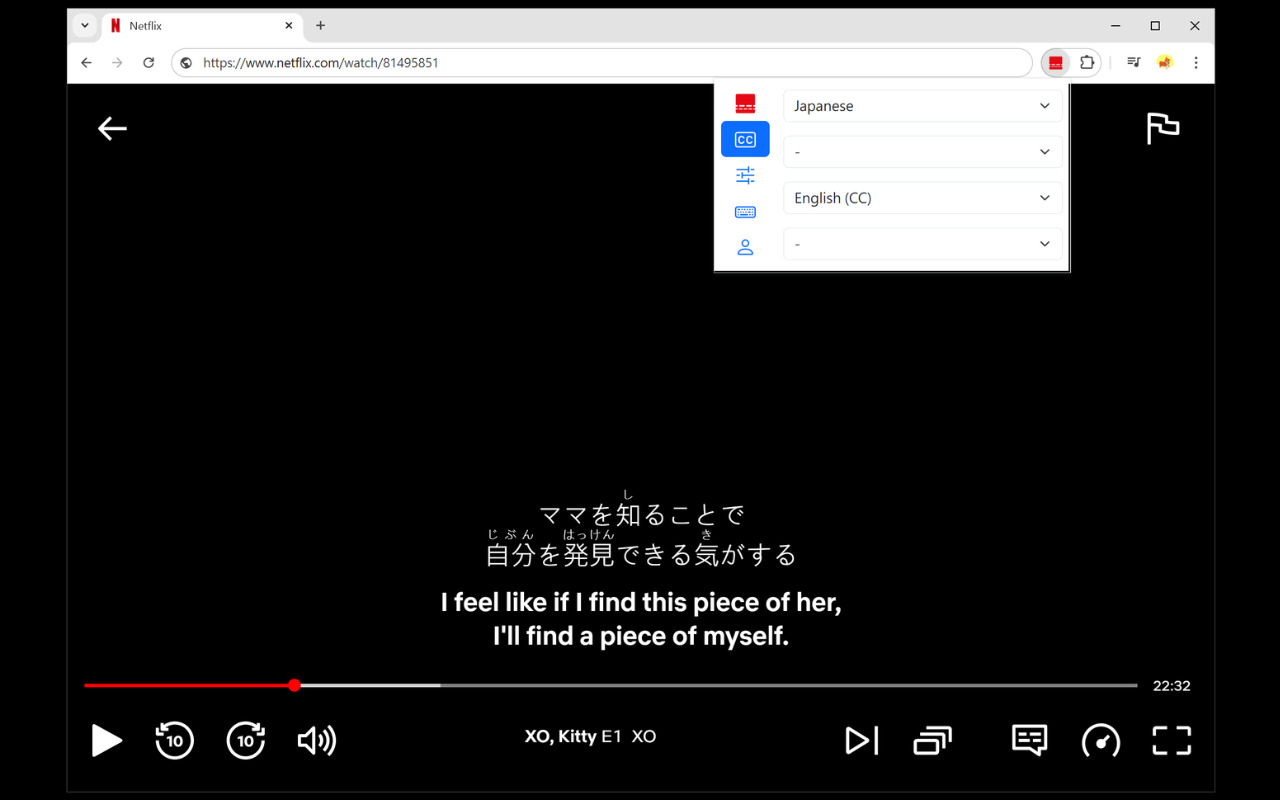
Task: Open the account profile icon in the extension
Action: [745, 247]
